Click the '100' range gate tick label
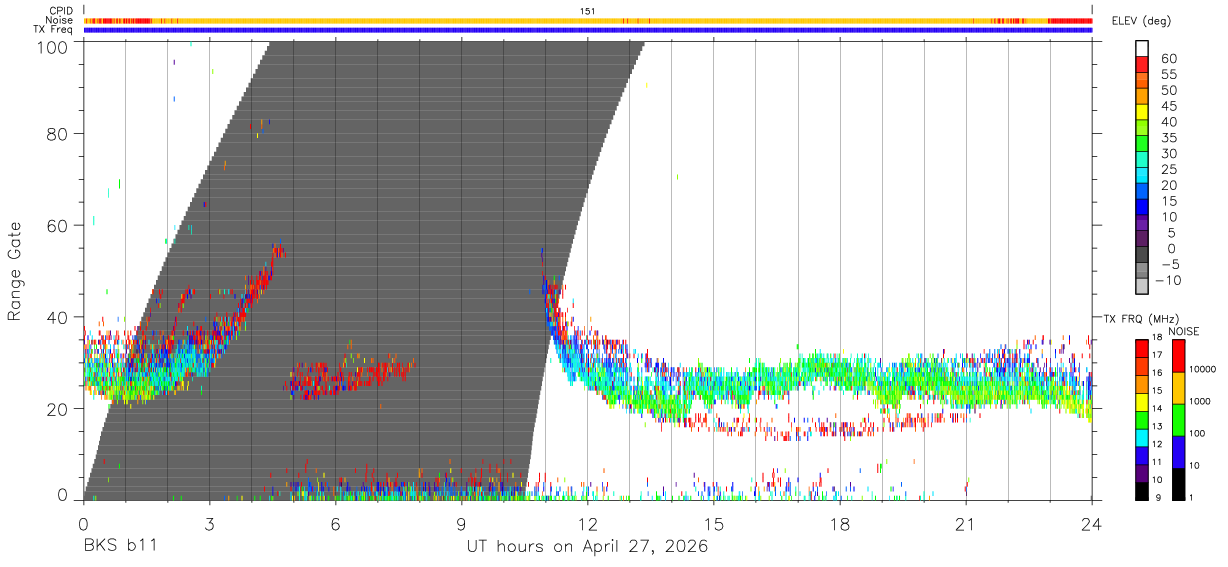This screenshot has height=567, width=1228. tap(51, 47)
